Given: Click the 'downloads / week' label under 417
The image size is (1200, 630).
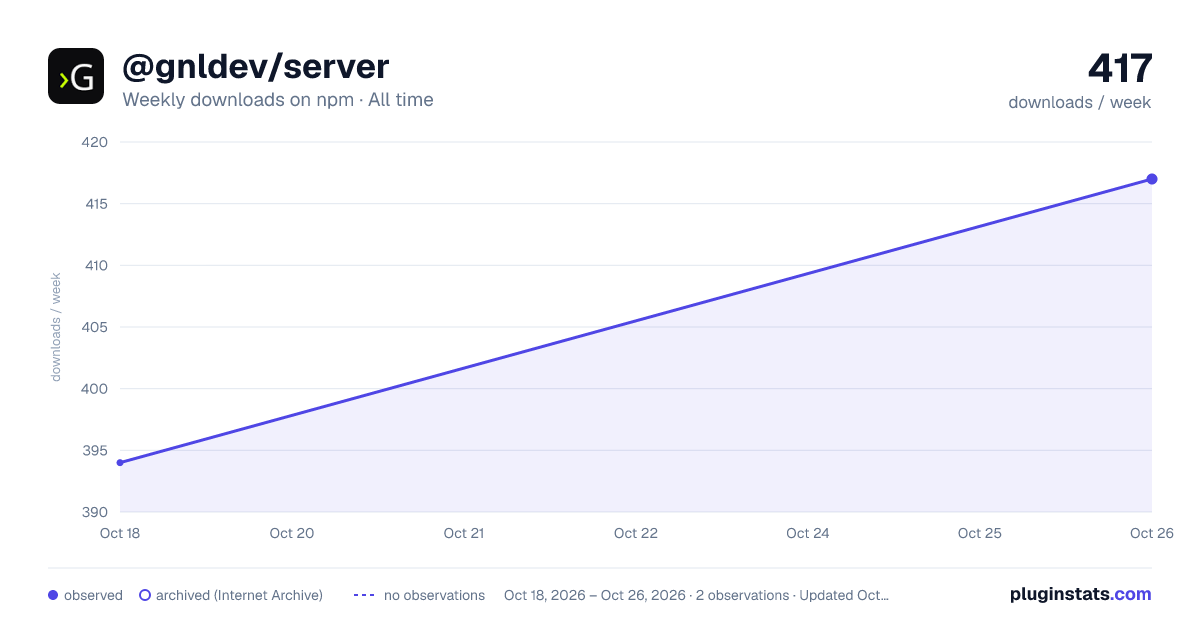Looking at the screenshot, I should point(1080,102).
